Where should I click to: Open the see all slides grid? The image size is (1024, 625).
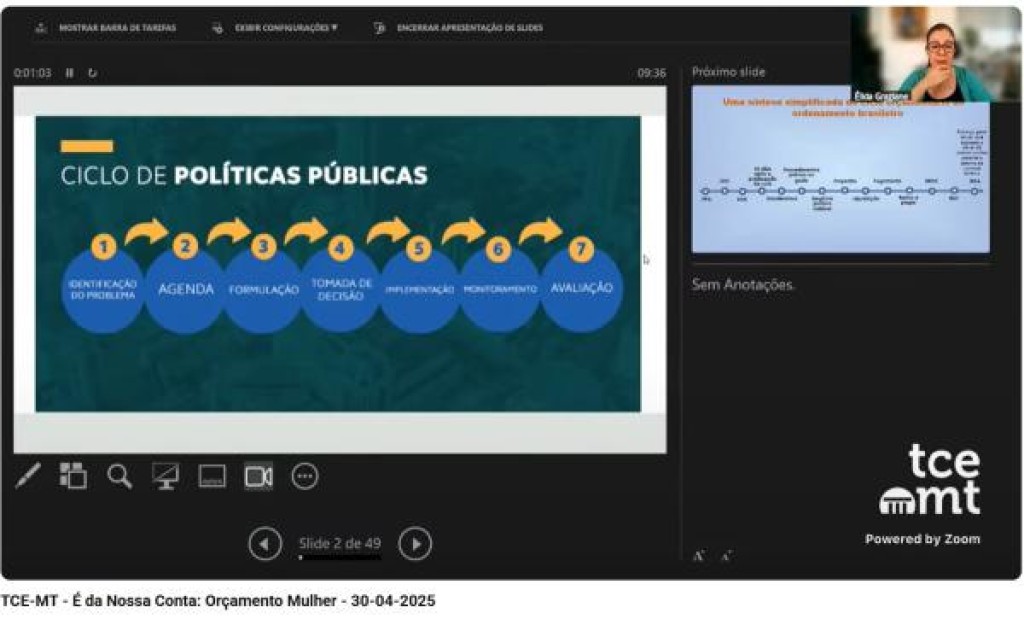(x=73, y=476)
